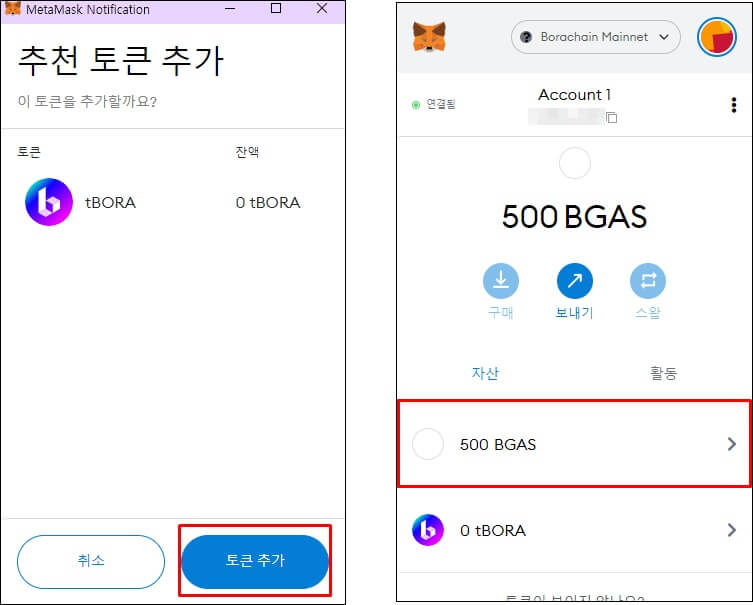Open the Borachain Mainnet network dropdown
This screenshot has height=605, width=753.
click(595, 37)
